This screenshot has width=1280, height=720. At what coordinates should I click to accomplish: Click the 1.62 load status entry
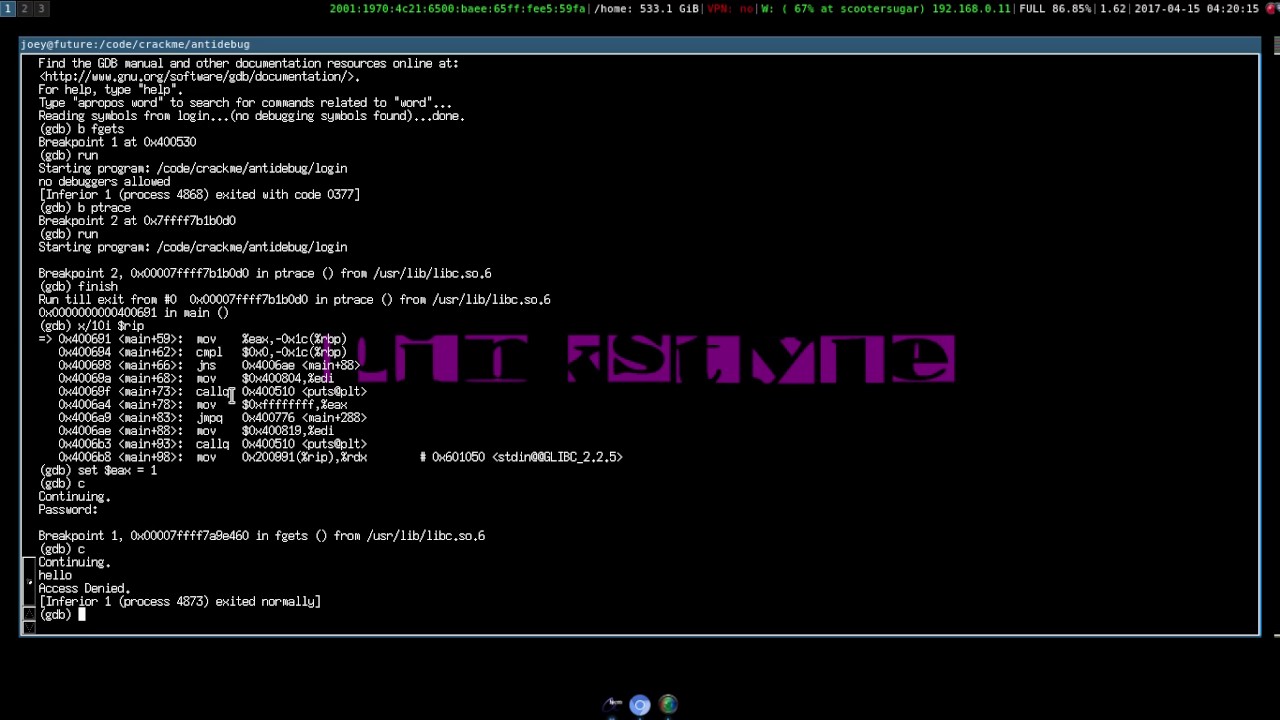(1113, 8)
